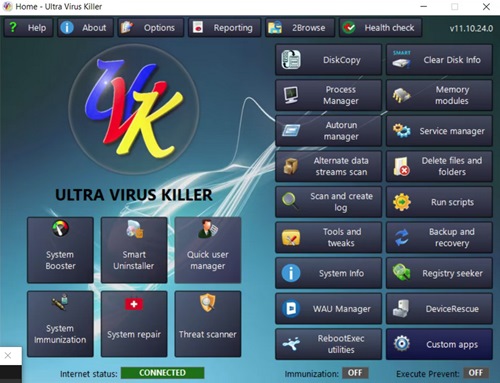The height and width of the screenshot is (383, 500).
Task: Click the System Immunization syringe icon
Action: click(x=60, y=302)
